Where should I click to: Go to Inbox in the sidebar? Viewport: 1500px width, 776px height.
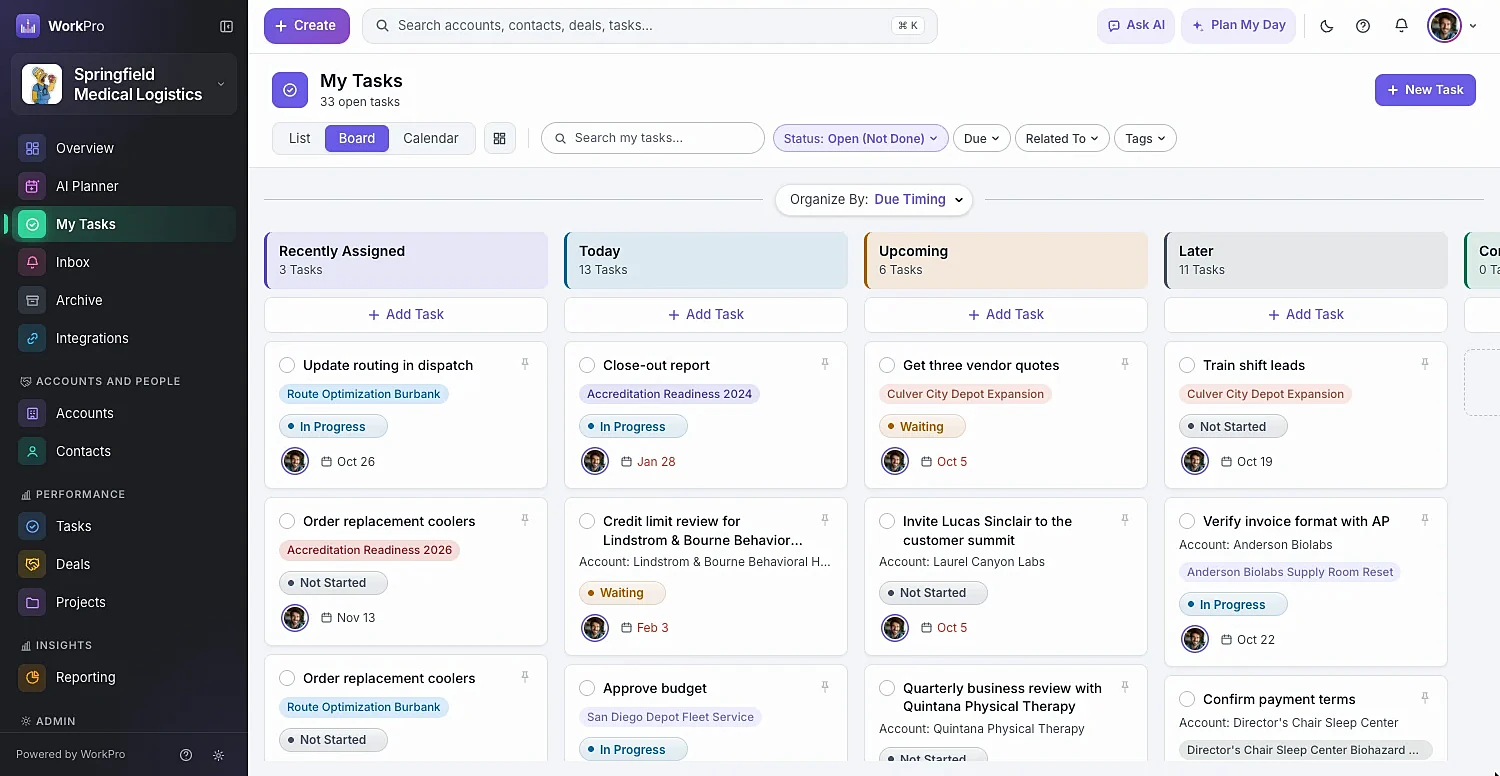(x=124, y=262)
